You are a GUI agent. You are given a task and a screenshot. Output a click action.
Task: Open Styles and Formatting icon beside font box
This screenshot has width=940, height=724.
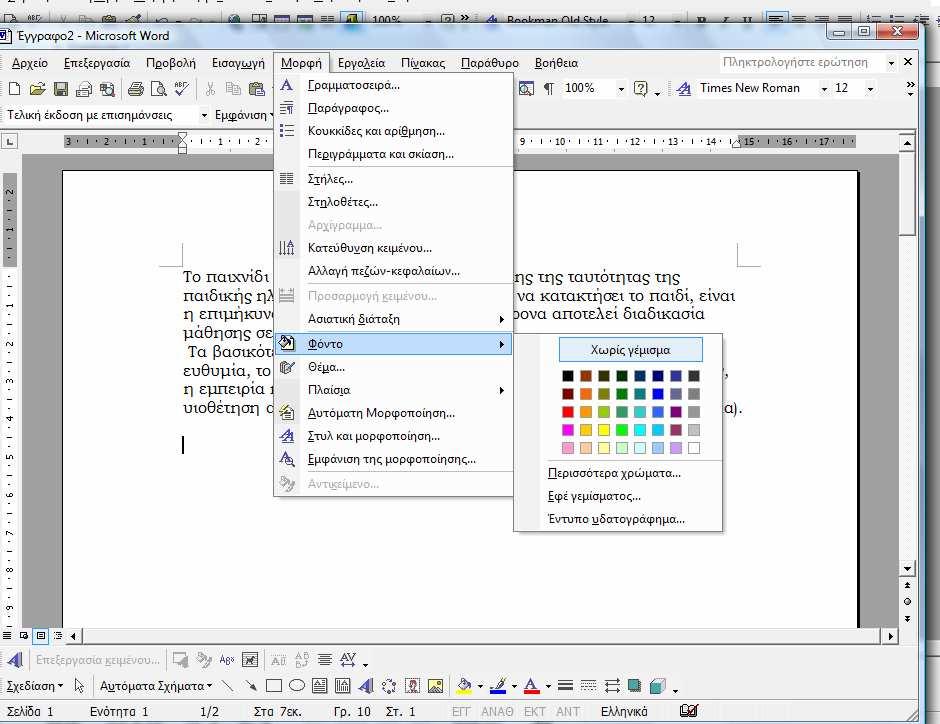683,89
